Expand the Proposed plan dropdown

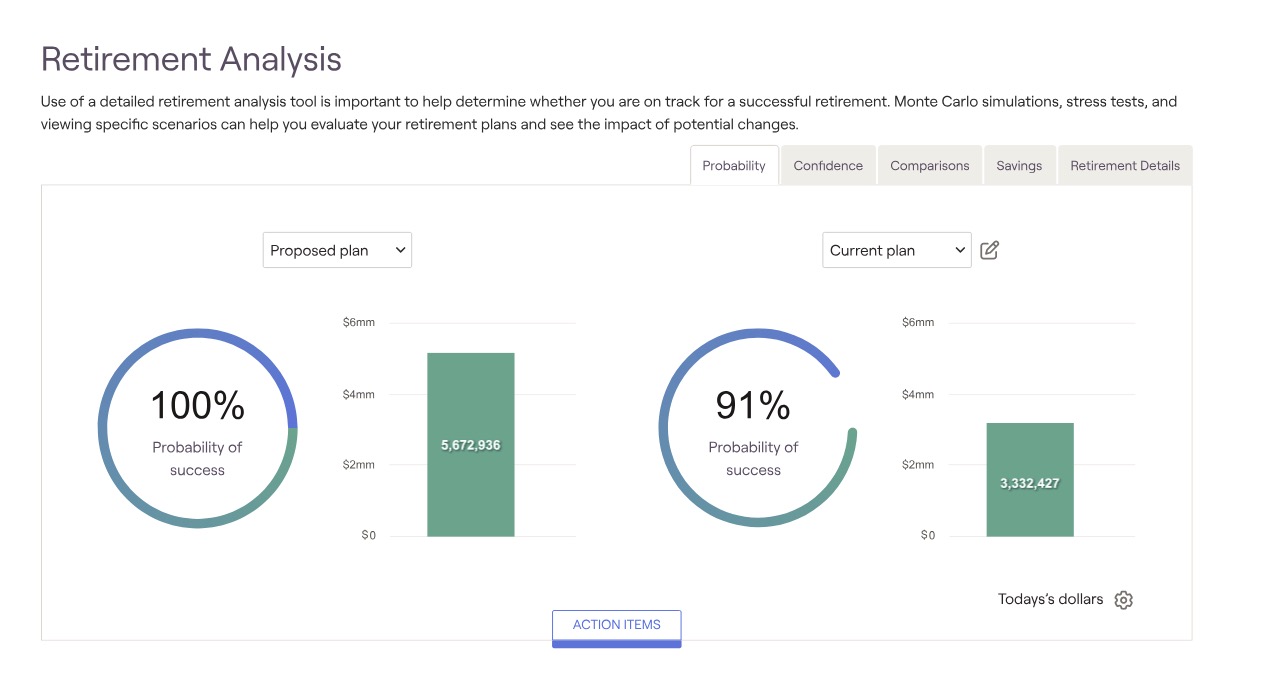(337, 250)
